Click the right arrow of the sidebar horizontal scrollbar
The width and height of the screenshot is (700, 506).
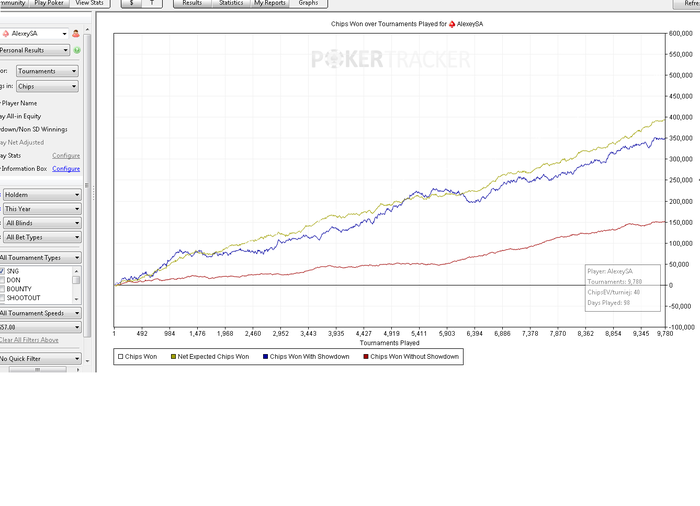coord(78,370)
